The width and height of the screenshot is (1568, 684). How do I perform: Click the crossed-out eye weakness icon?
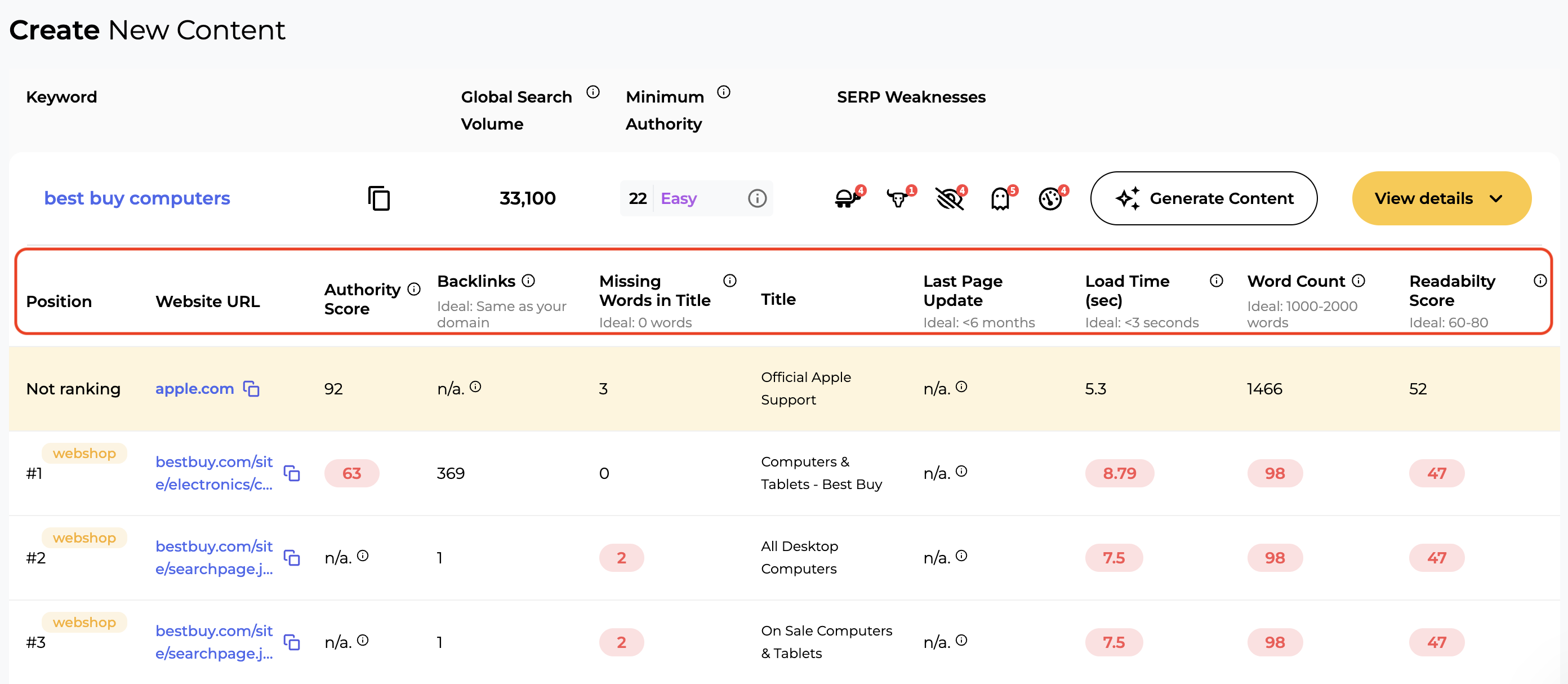tap(948, 198)
